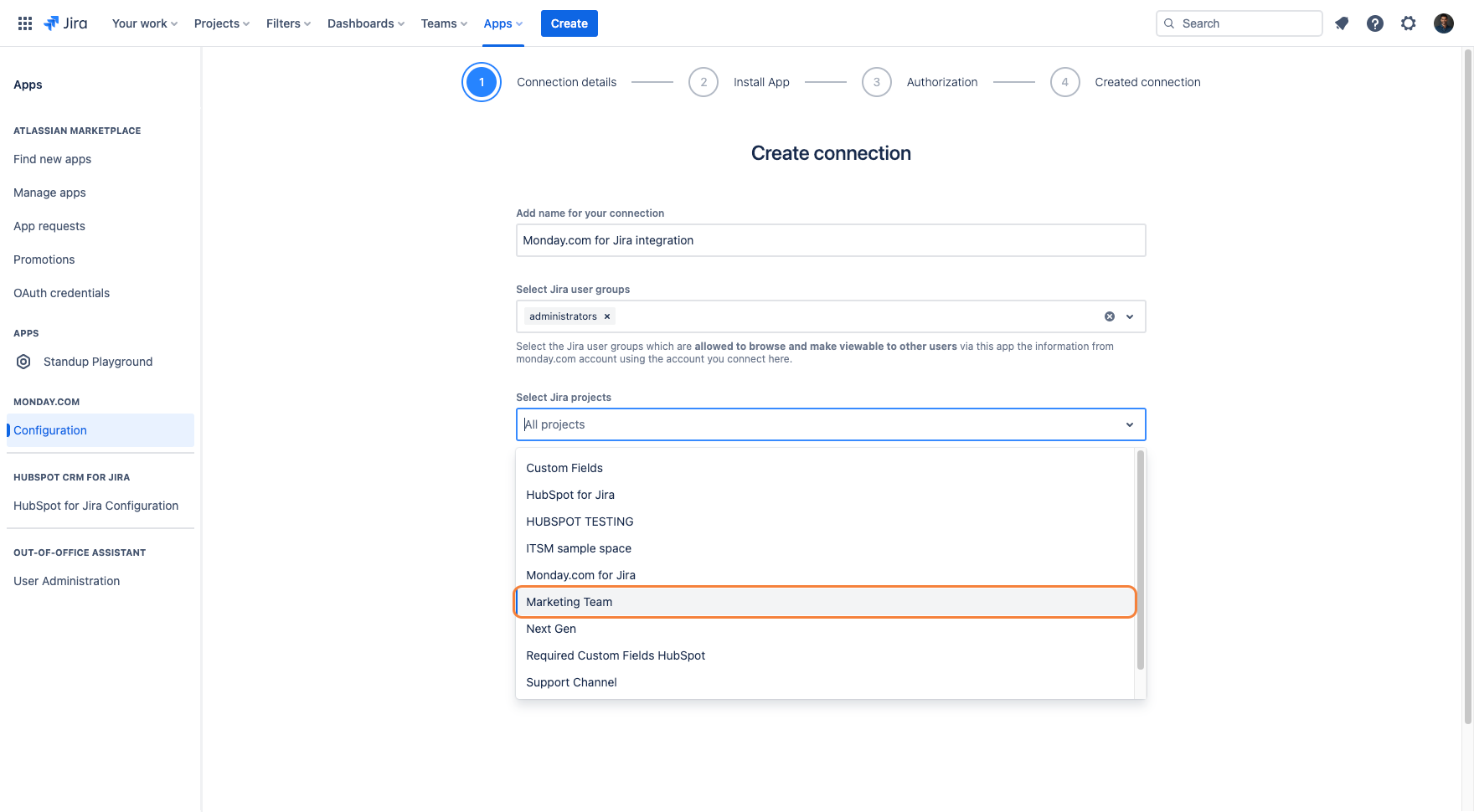Click the page vertical scrollbar
1474x812 pixels.
tap(1467, 387)
